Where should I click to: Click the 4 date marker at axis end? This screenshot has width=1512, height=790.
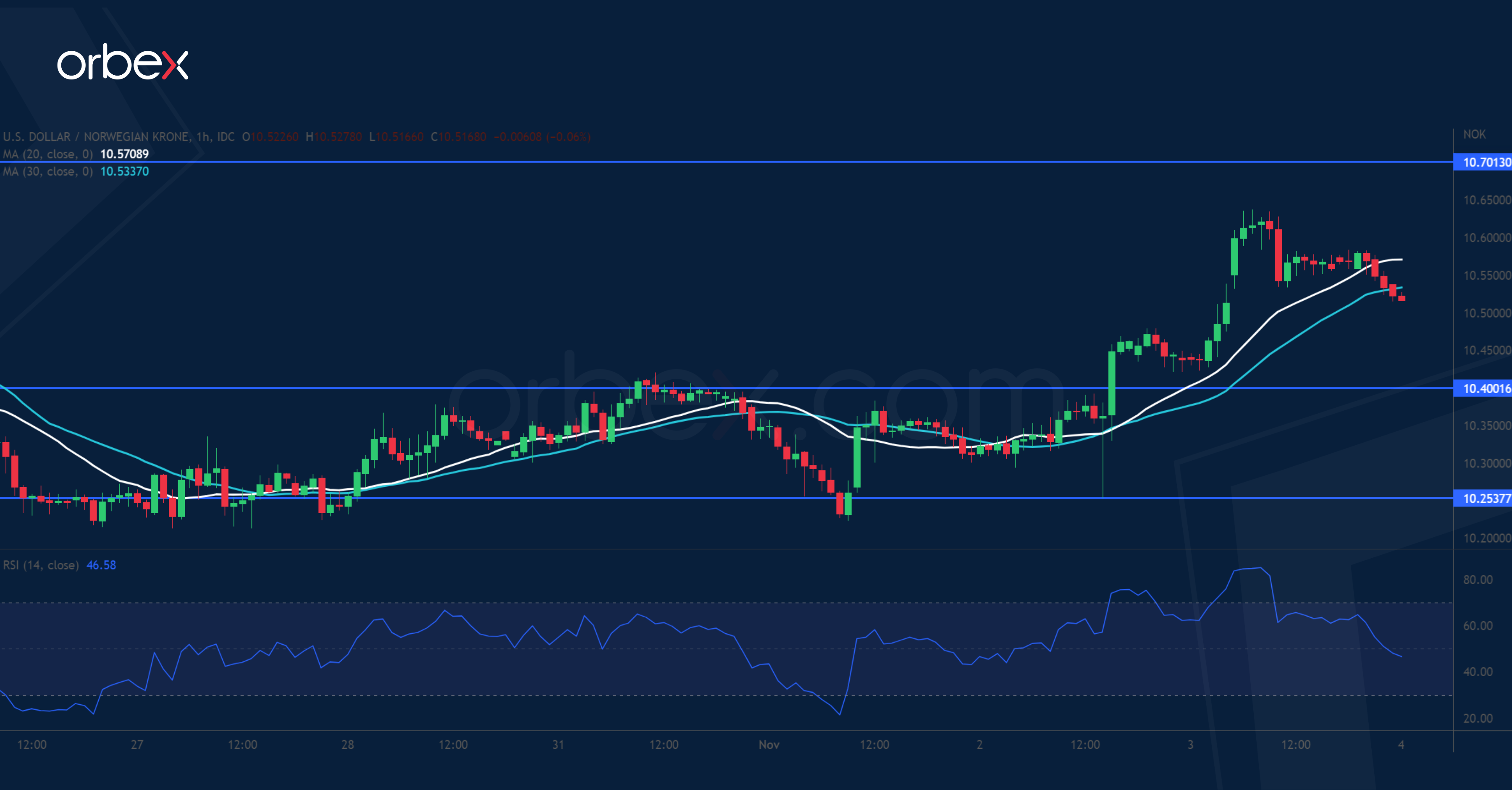1401,744
